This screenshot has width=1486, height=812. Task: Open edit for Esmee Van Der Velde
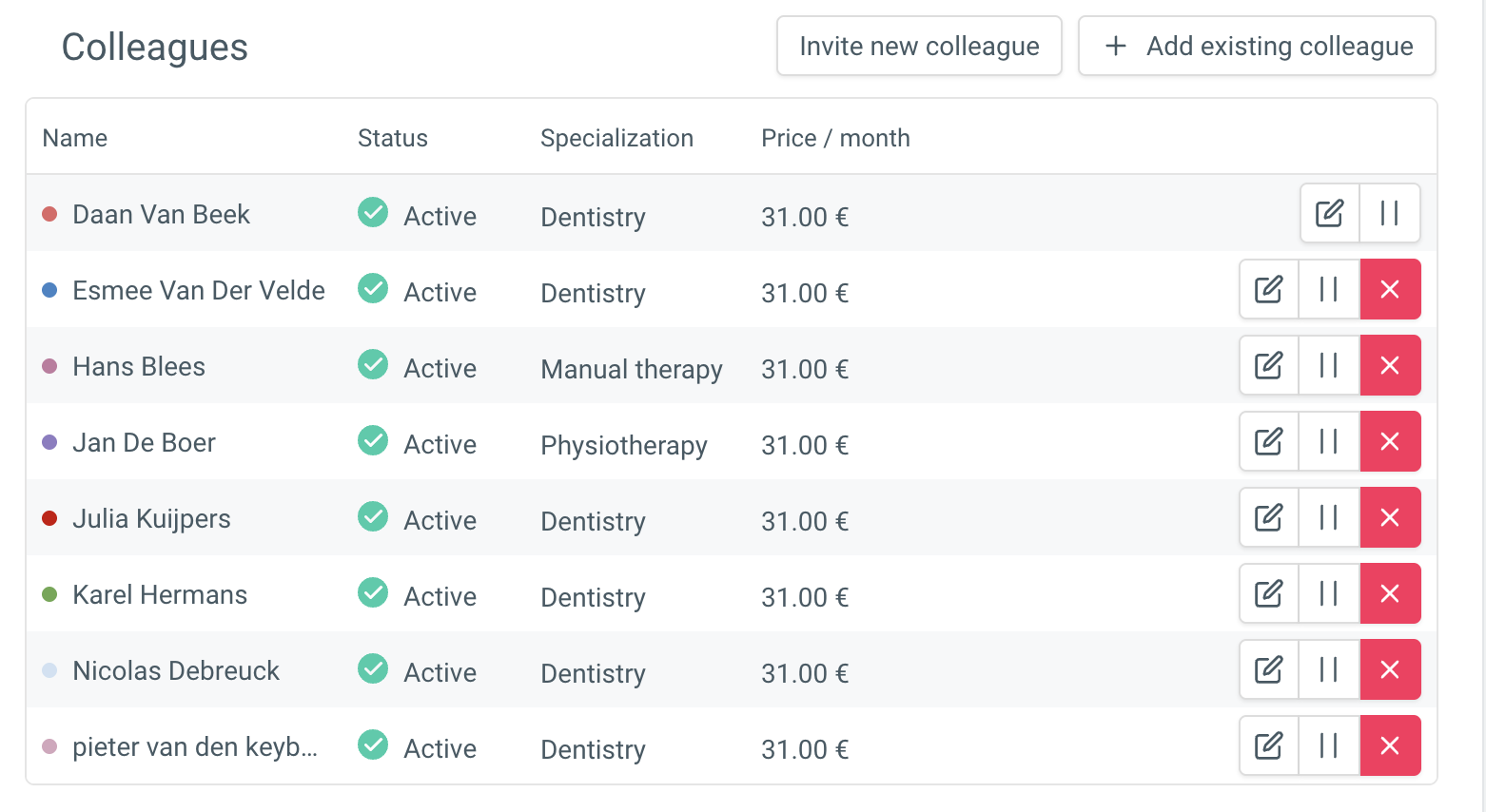click(x=1268, y=289)
